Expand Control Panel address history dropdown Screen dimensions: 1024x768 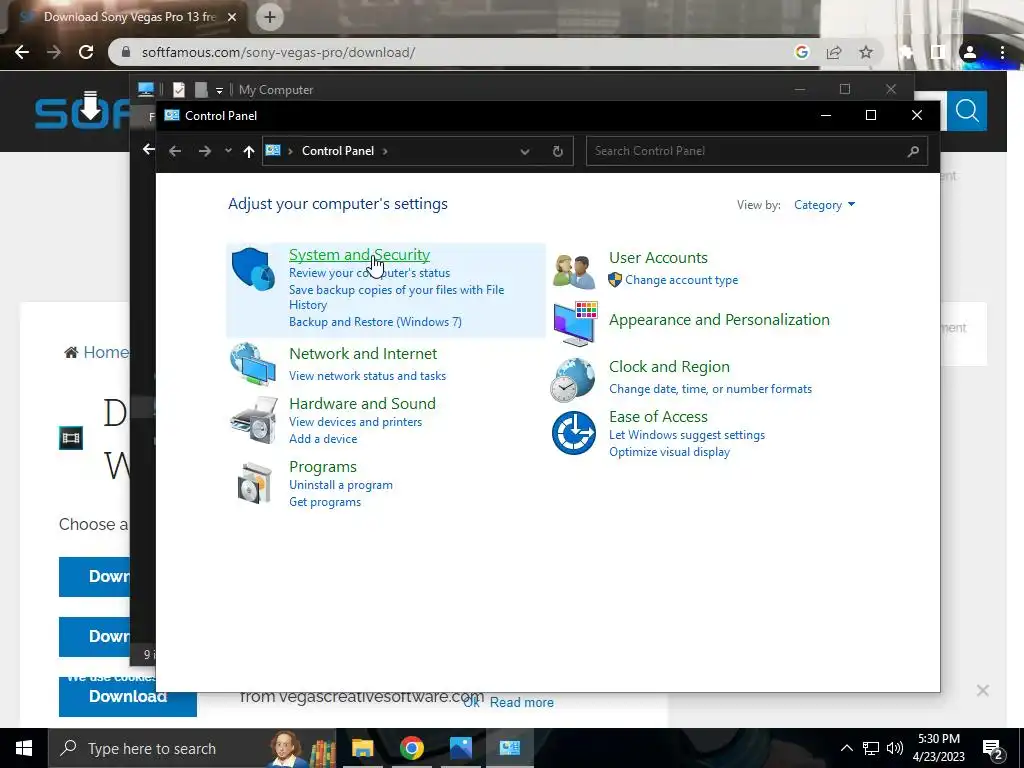(524, 151)
